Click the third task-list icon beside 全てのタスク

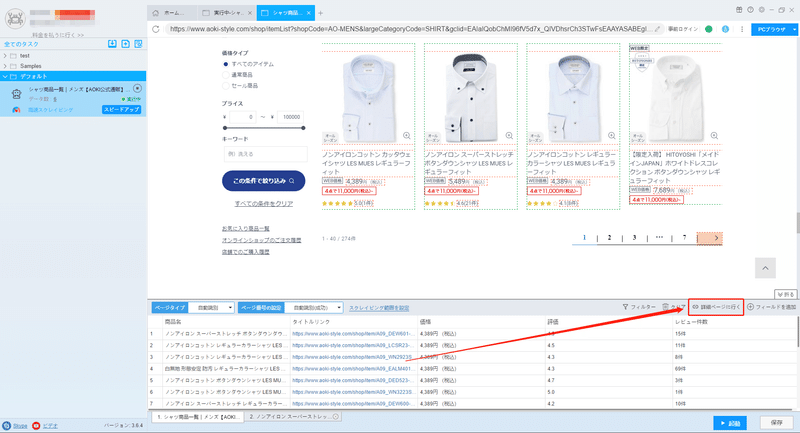tap(138, 44)
